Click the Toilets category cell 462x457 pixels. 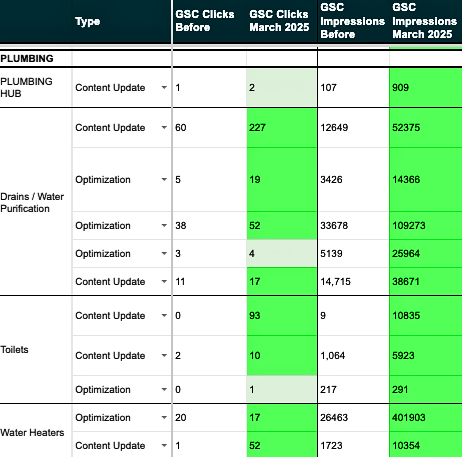[x=36, y=350]
